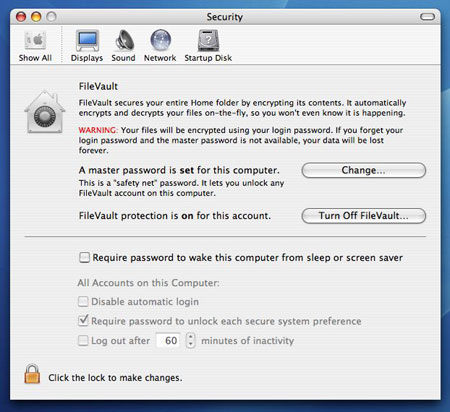Enable require password to wake from sleep
Screen dimensions: 450x412
[x=84, y=257]
